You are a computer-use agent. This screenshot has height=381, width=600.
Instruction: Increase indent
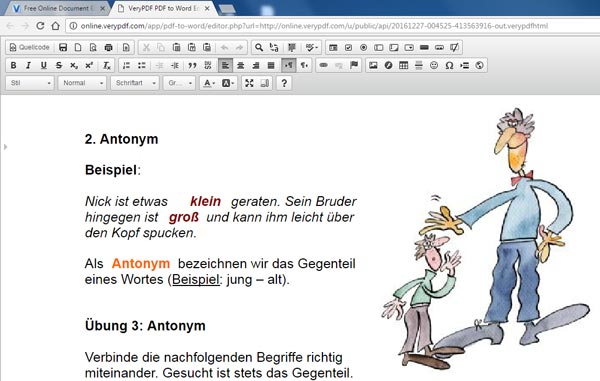(175, 65)
